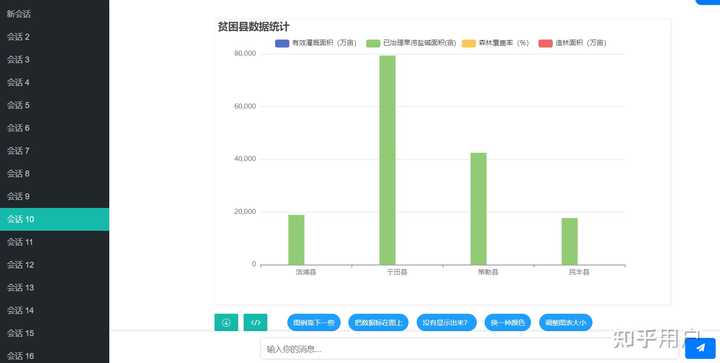Toggle green 已治理旱涝盐碱面积 legend series

pyautogui.click(x=411, y=43)
